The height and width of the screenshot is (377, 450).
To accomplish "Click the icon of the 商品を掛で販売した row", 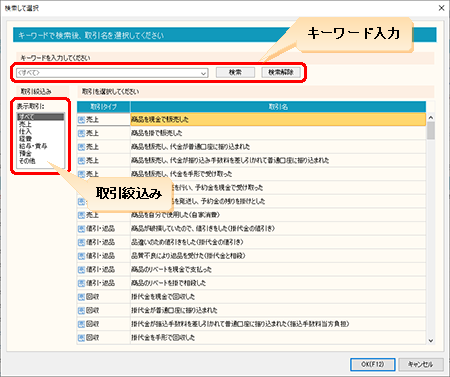I will click(x=81, y=133).
